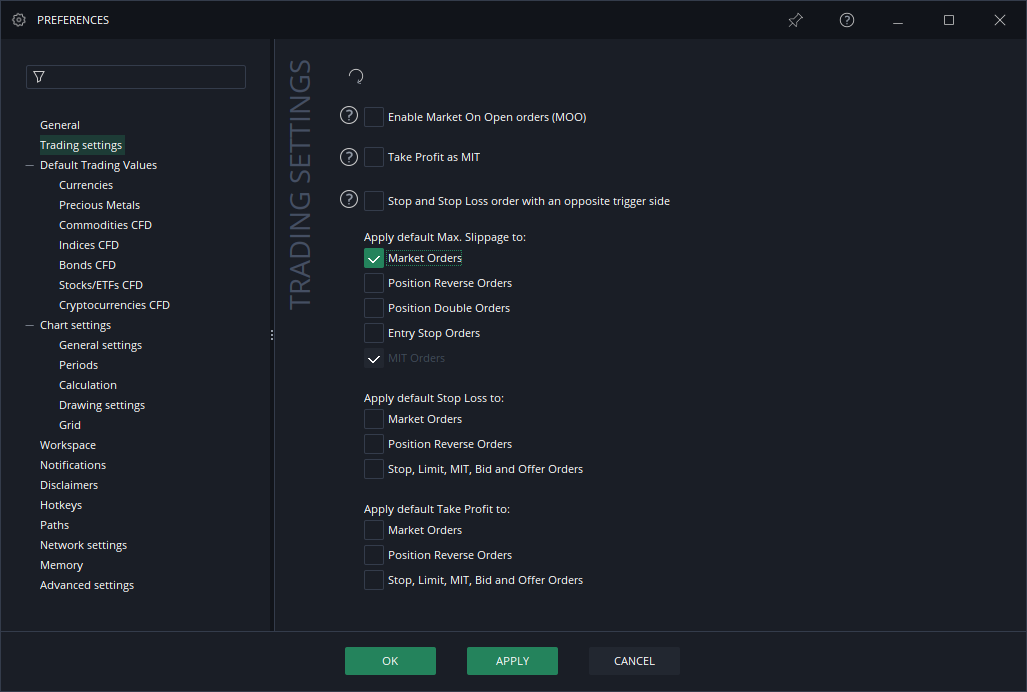The width and height of the screenshot is (1027, 692).
Task: Check Max. Slippage Position Reverse Orders
Action: click(374, 283)
